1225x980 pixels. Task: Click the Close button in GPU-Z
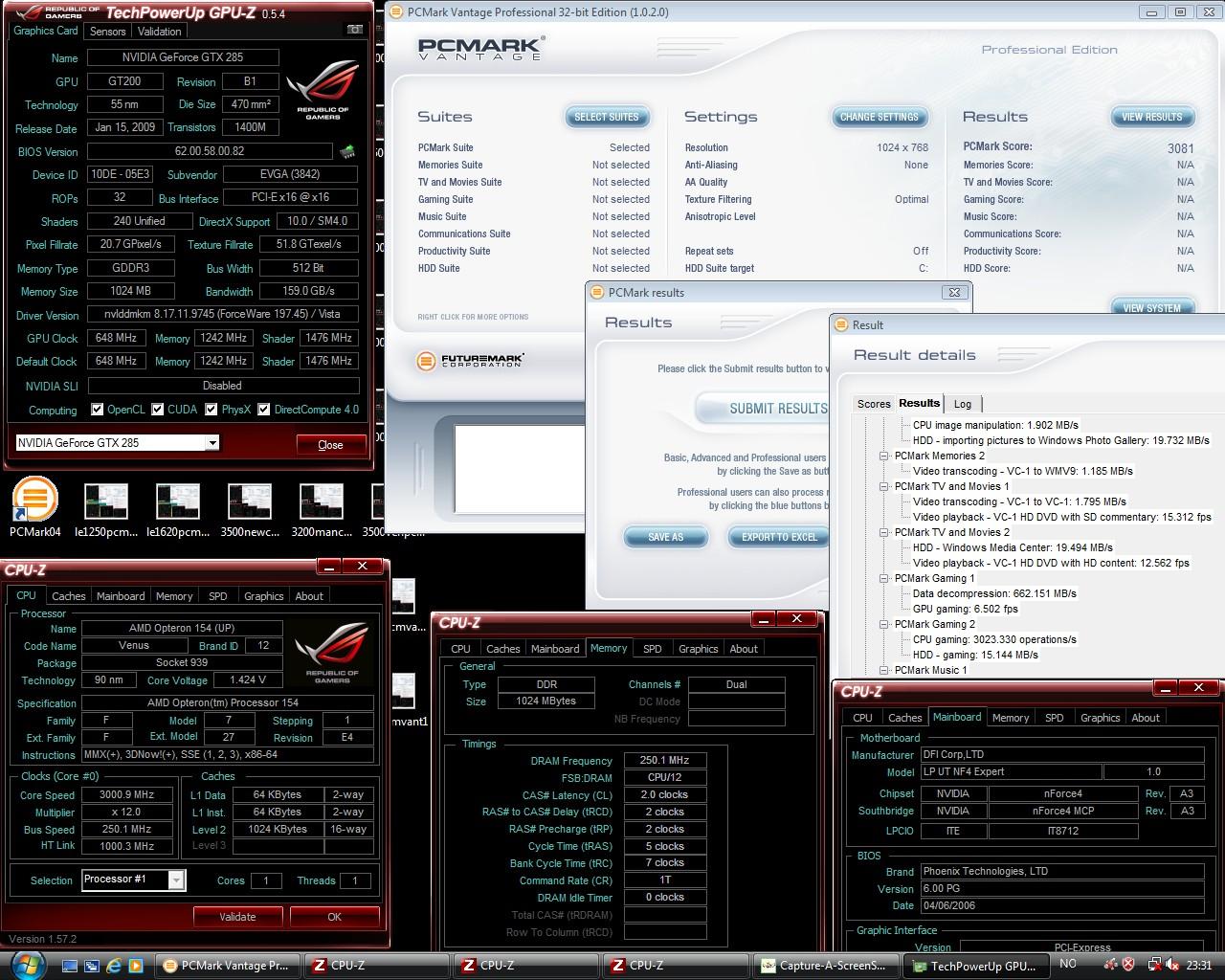(330, 445)
